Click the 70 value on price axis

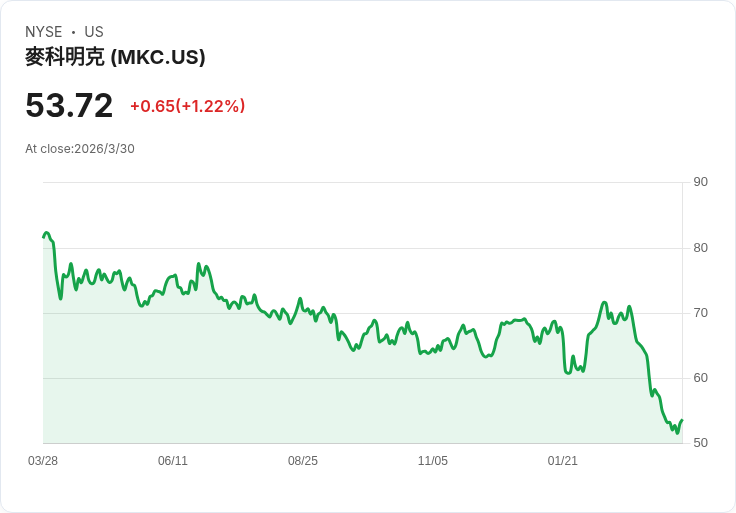[x=701, y=313]
